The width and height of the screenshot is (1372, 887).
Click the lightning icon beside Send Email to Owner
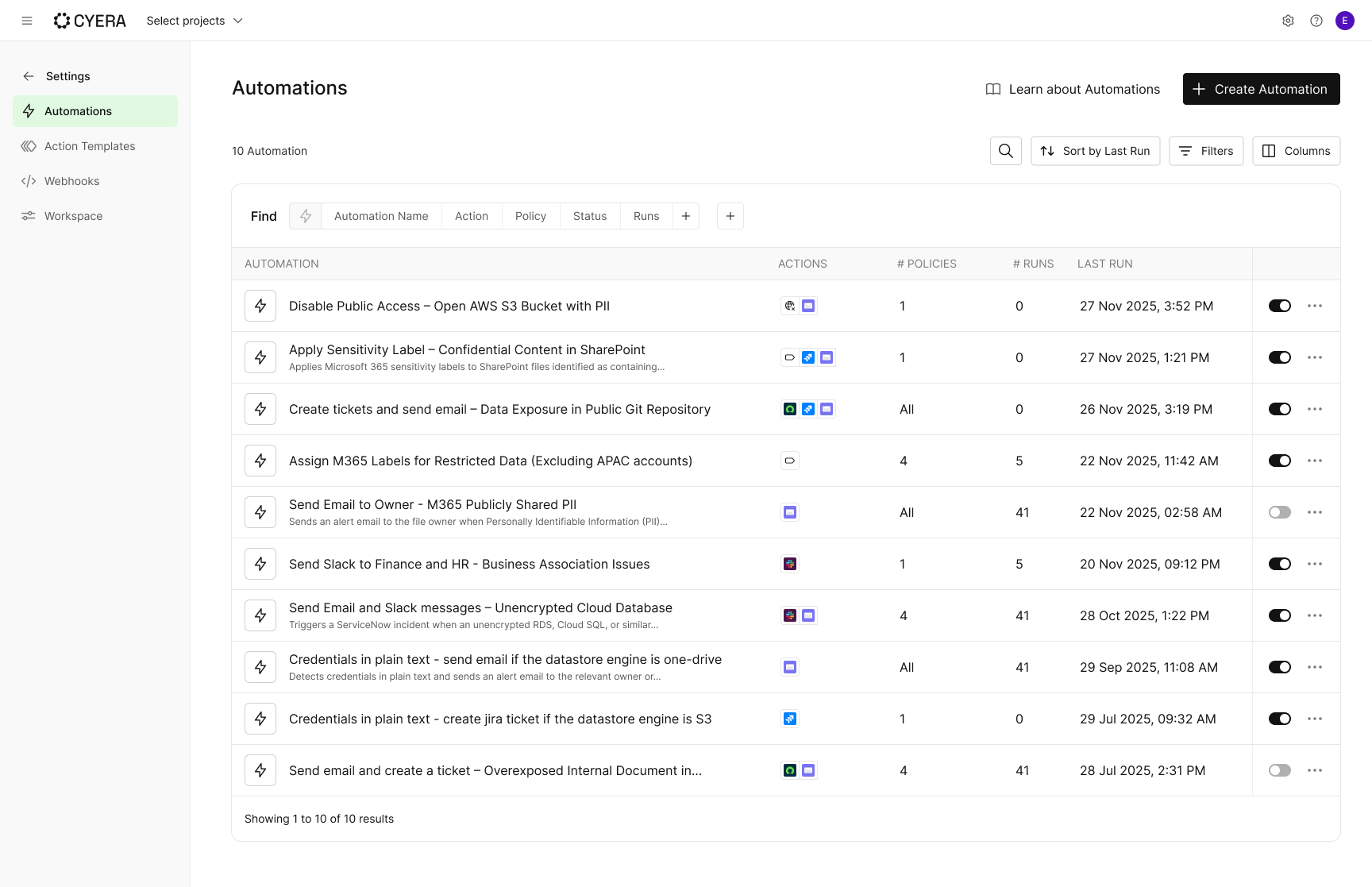click(x=260, y=512)
